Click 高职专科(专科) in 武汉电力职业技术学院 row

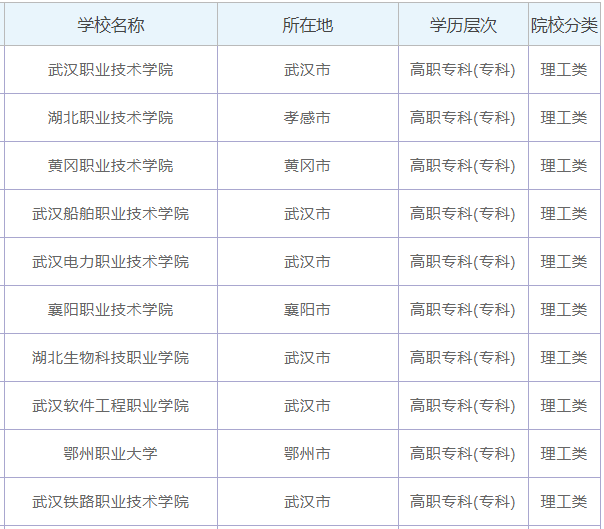(x=463, y=262)
